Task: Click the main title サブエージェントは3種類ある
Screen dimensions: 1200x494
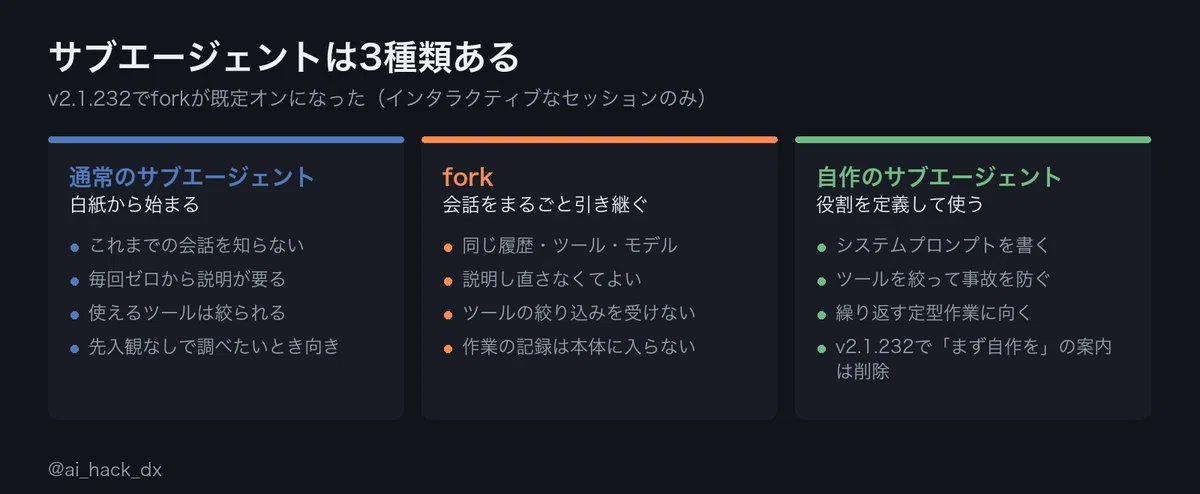Action: [x=284, y=57]
